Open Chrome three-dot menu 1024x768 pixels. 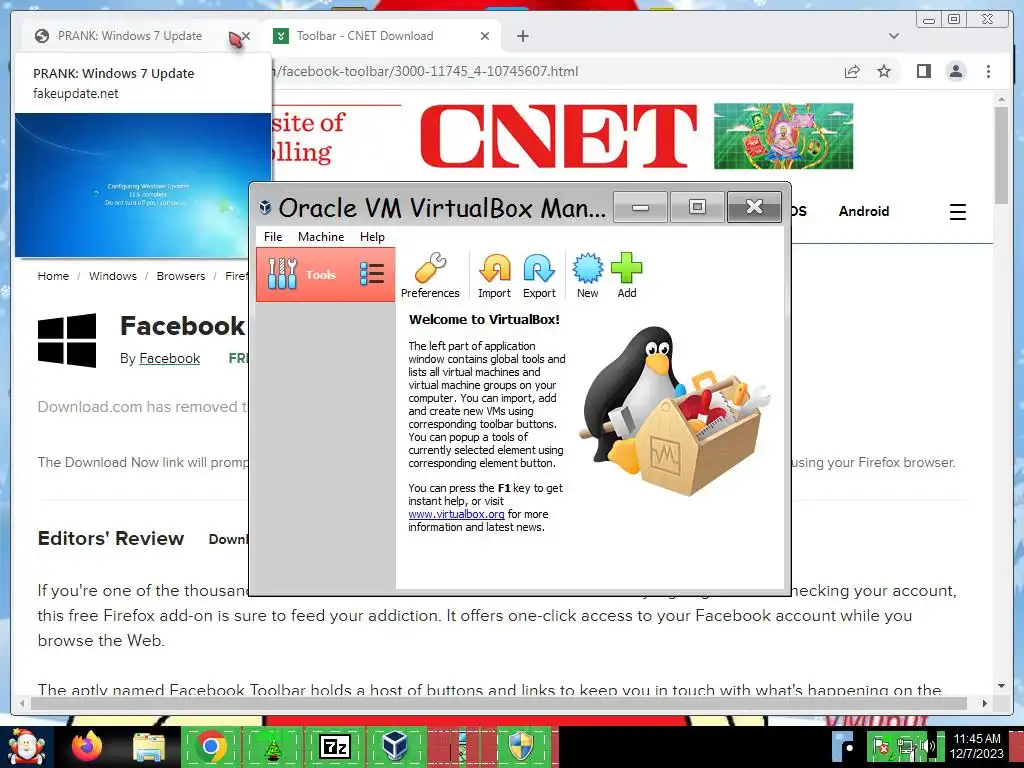988,71
